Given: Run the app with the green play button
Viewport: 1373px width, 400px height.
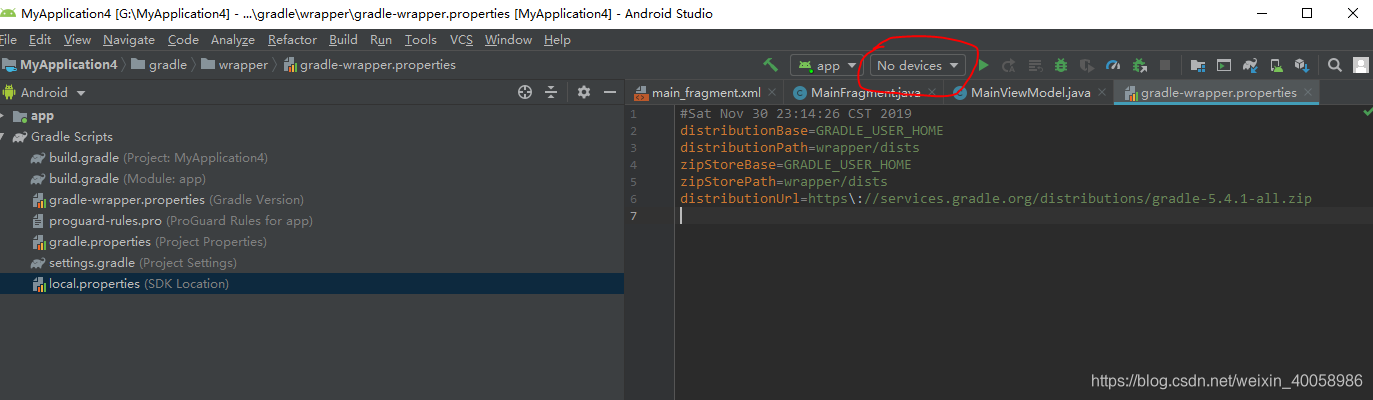Looking at the screenshot, I should coord(983,65).
